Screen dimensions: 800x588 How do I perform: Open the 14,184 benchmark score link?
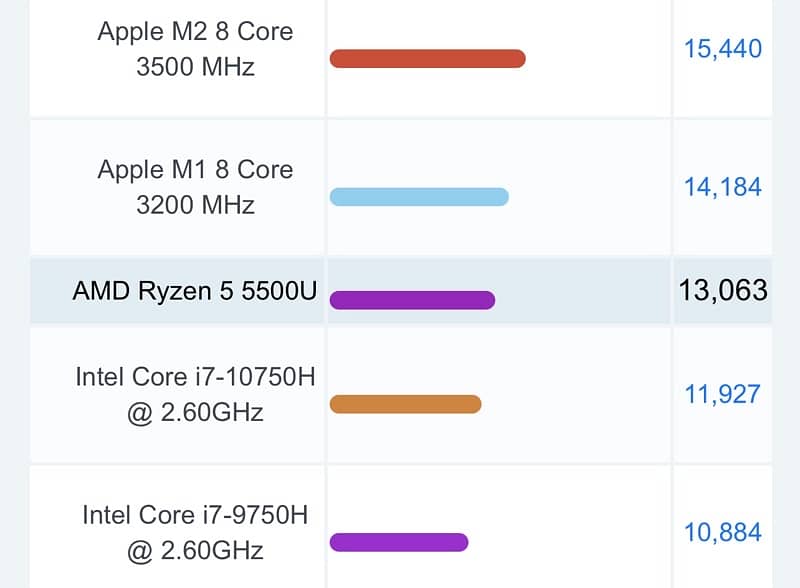pyautogui.click(x=722, y=187)
